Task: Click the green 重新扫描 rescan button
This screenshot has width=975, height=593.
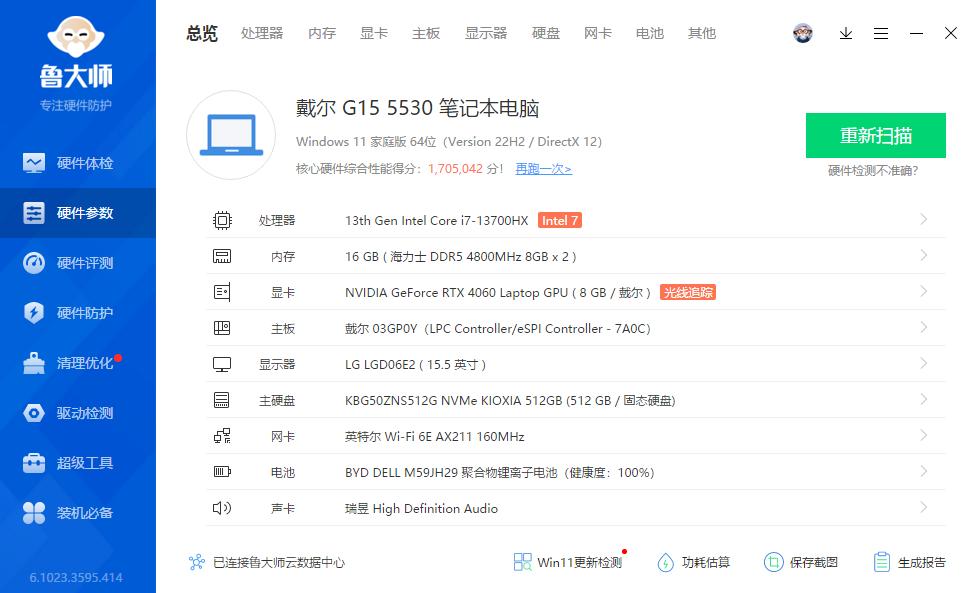Action: point(875,135)
